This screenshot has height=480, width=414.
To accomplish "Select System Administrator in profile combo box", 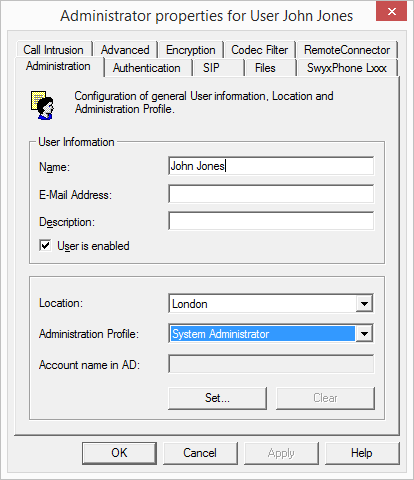I will pos(263,334).
